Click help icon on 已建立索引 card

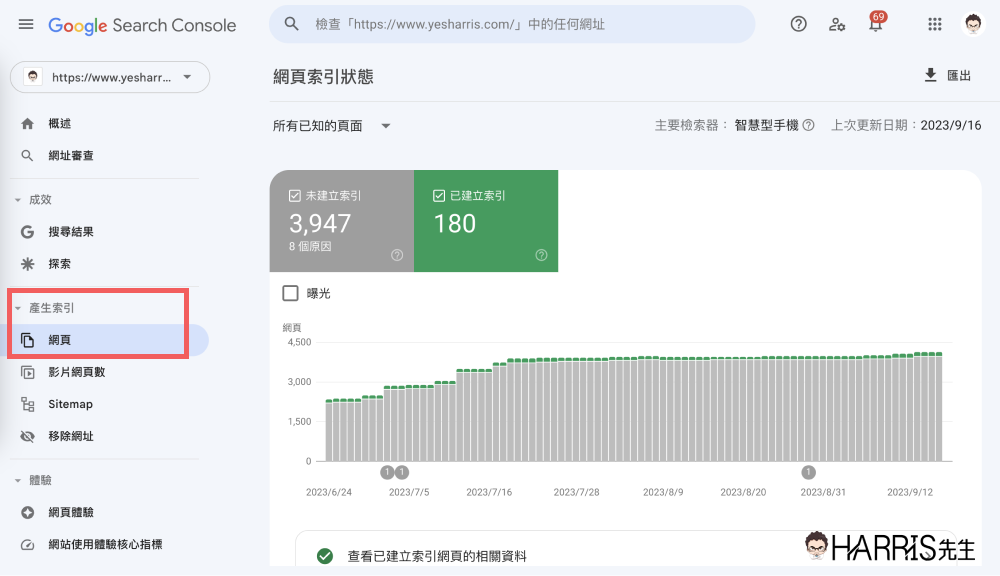tap(541, 255)
